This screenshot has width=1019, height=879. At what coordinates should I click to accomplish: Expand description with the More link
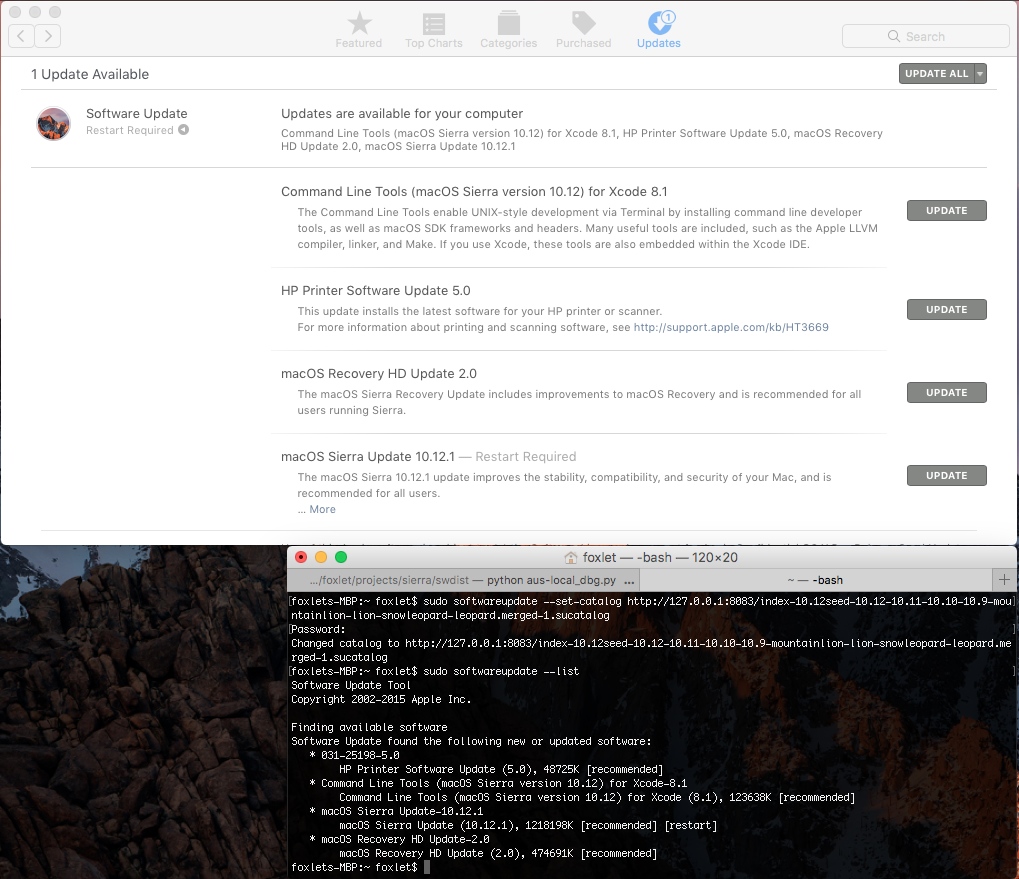pos(322,509)
